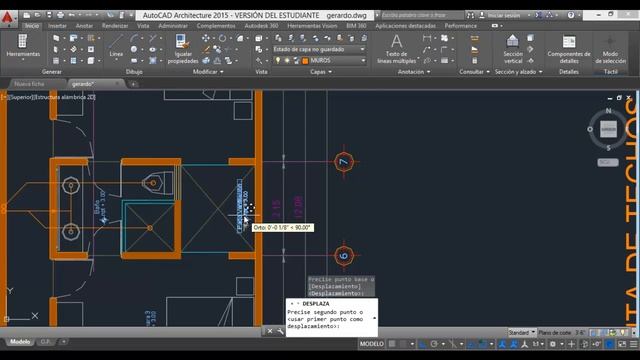Click the Save icon in quick access toolbar
The width and height of the screenshot is (640, 360).
tap(49, 15)
